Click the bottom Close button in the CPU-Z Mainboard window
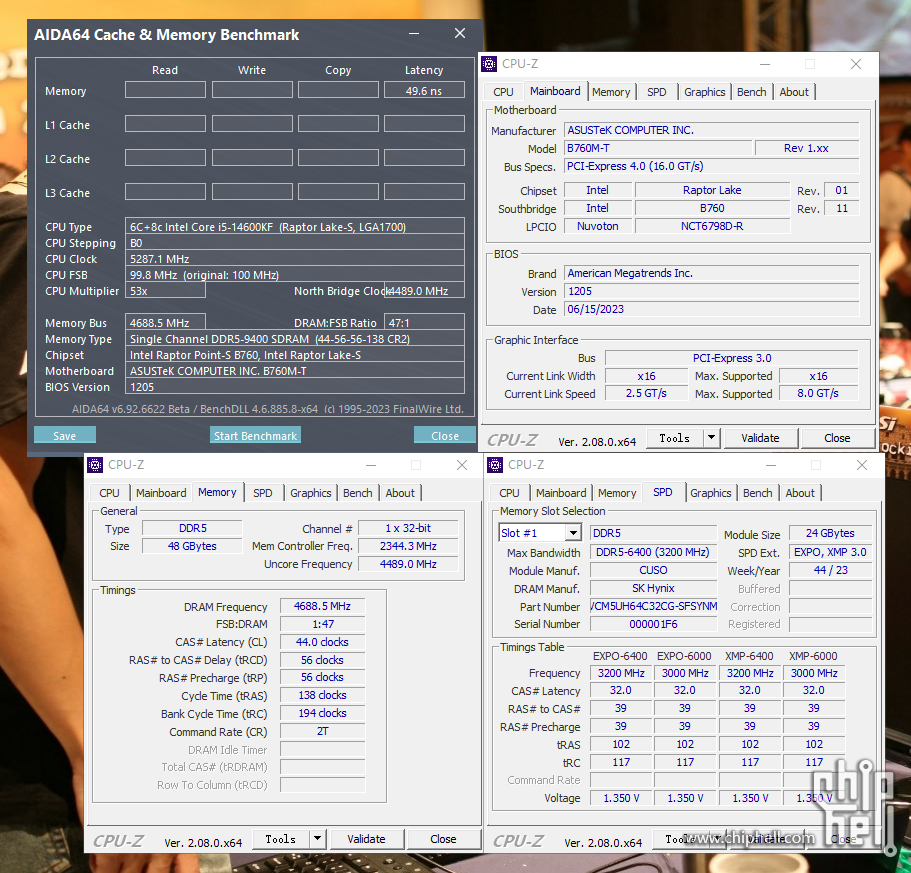 tap(837, 438)
